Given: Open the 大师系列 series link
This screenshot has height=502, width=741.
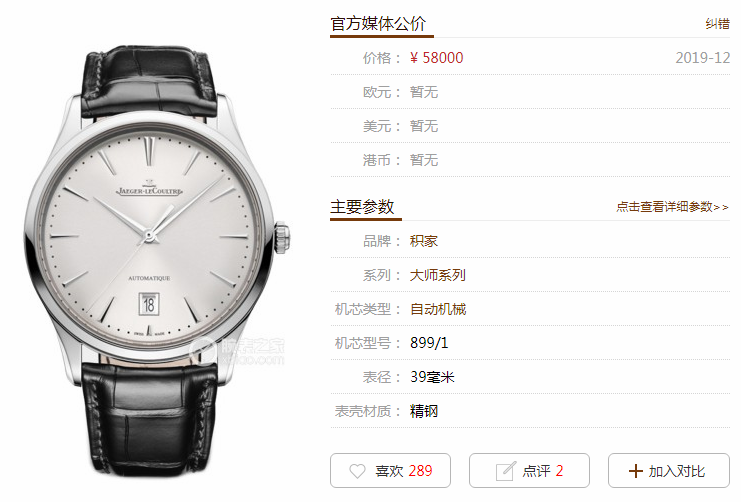Looking at the screenshot, I should pos(438,275).
